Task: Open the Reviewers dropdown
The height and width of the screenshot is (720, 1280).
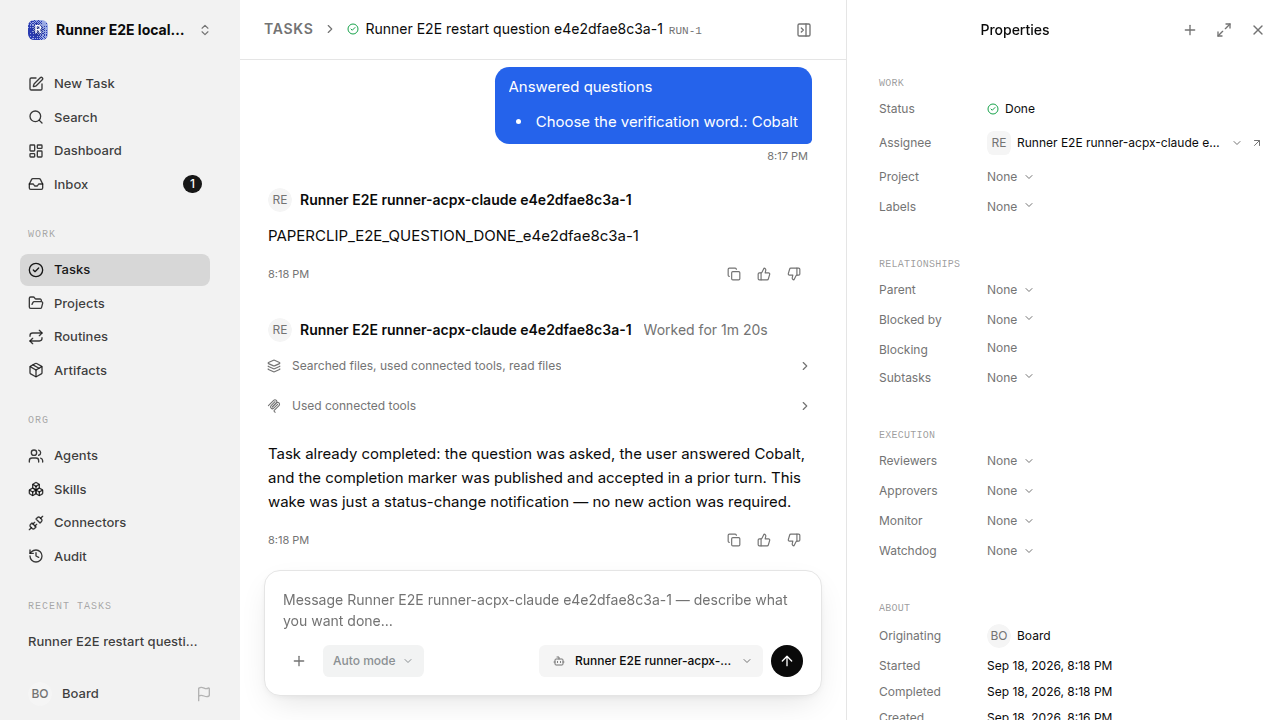Action: pyautogui.click(x=1010, y=461)
